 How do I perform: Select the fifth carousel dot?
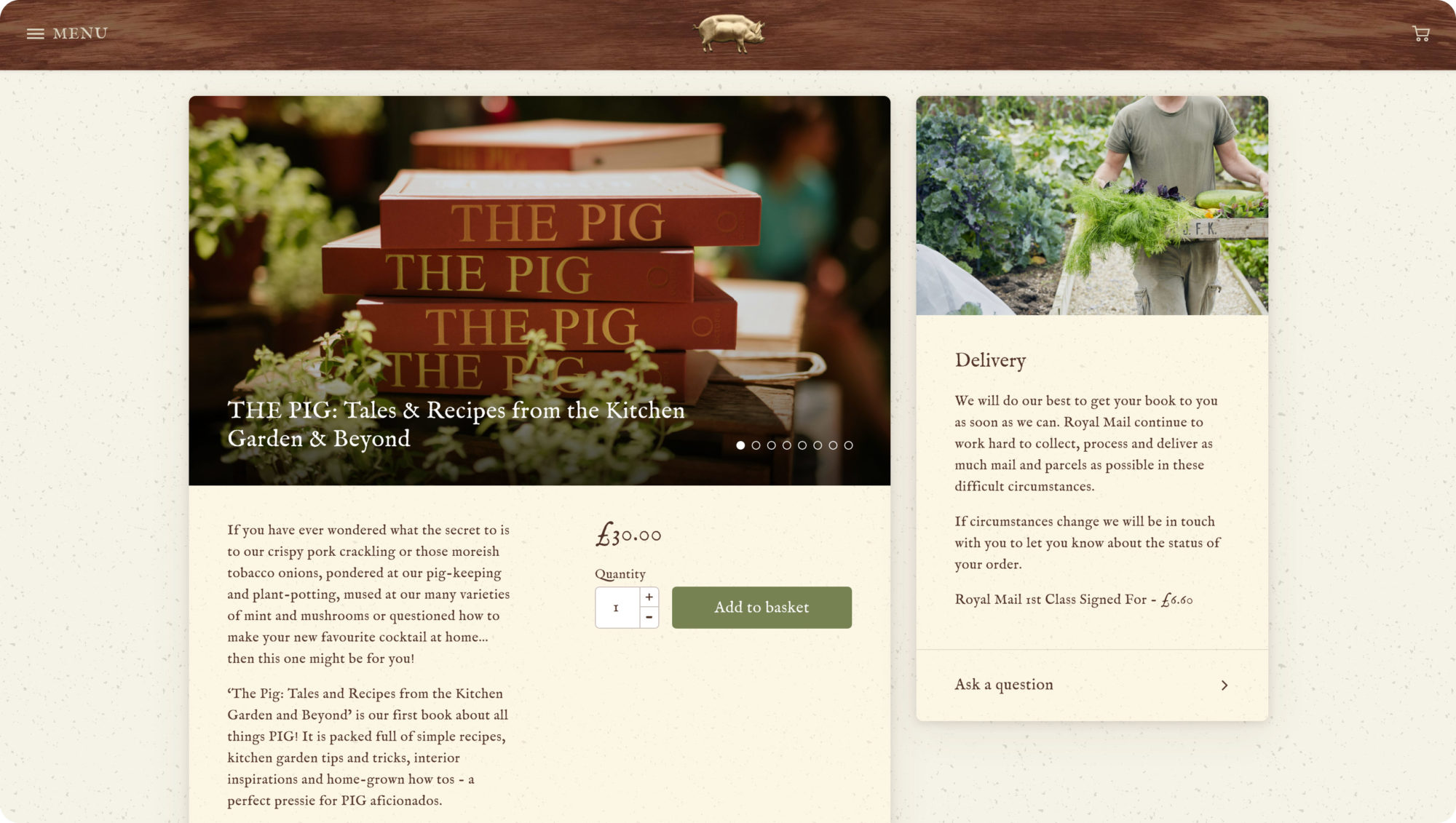[x=802, y=445]
